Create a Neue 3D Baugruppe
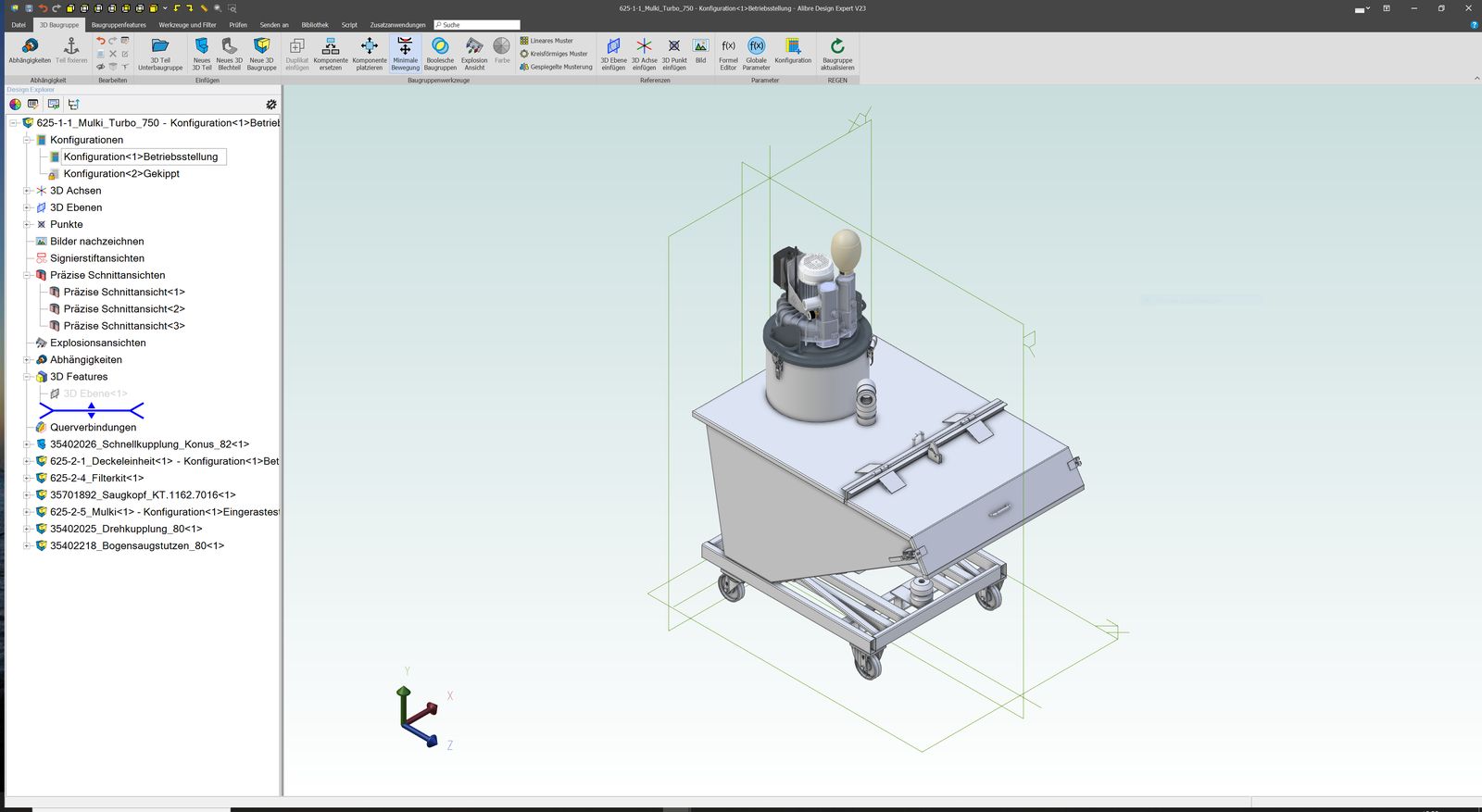1482x812 pixels. (x=262, y=53)
